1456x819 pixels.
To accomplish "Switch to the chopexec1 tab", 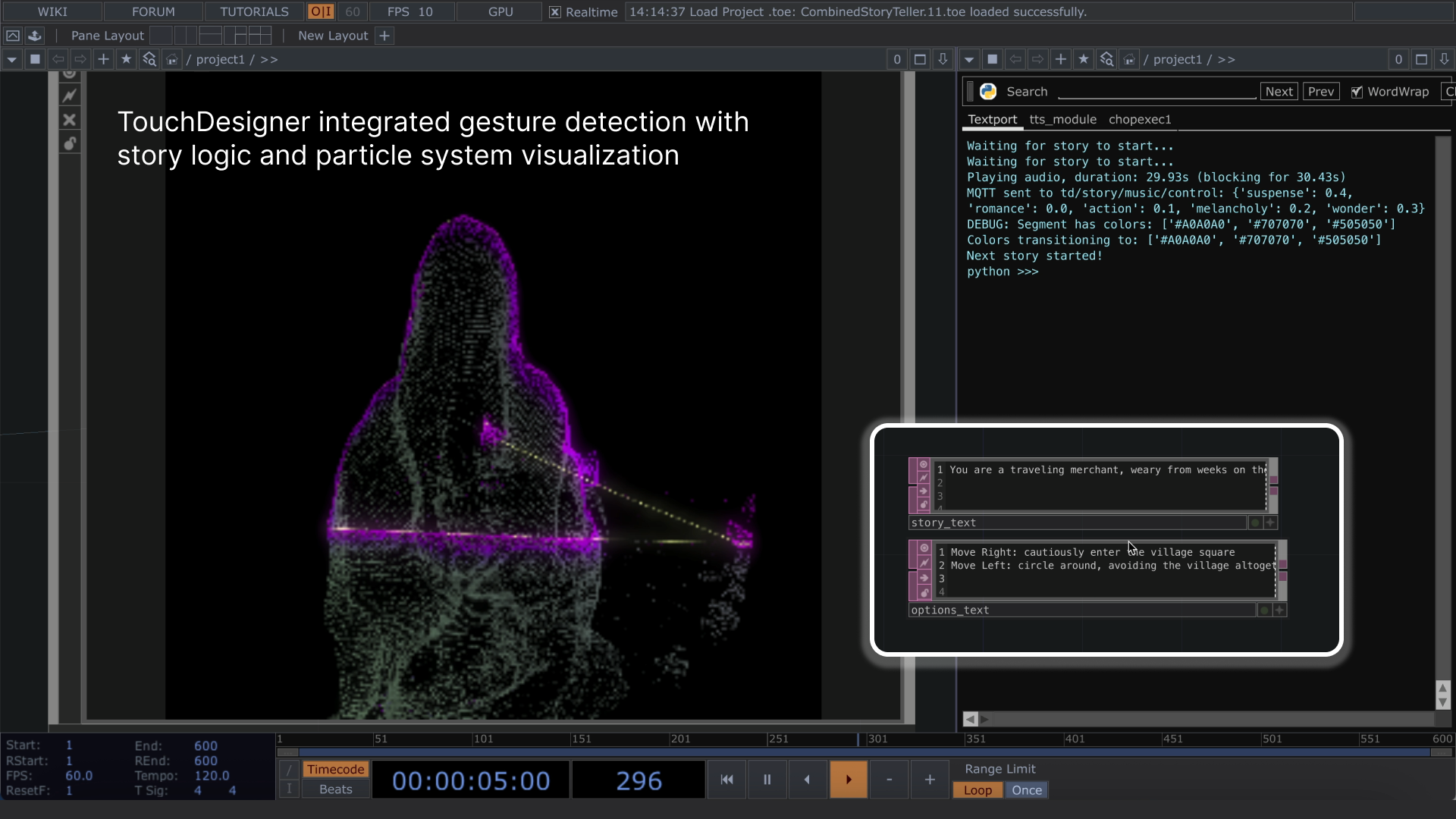I will (x=1139, y=119).
